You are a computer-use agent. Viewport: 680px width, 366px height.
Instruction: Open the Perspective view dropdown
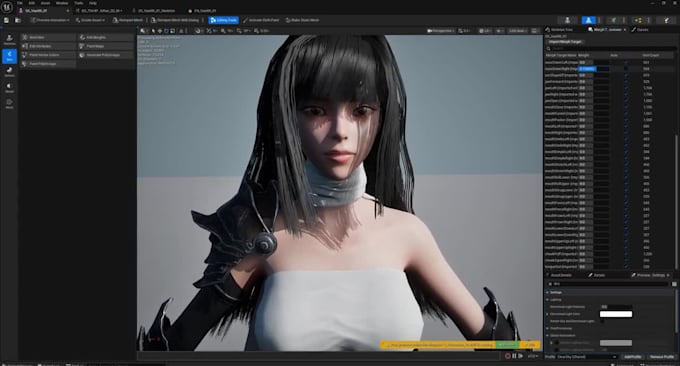441,31
